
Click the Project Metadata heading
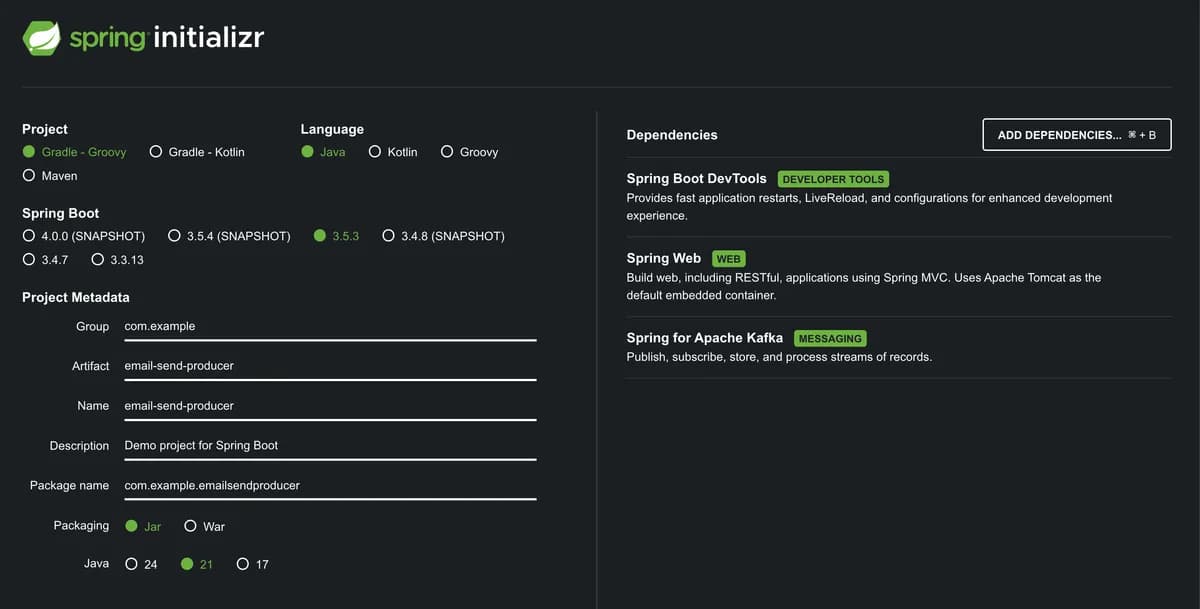[76, 297]
